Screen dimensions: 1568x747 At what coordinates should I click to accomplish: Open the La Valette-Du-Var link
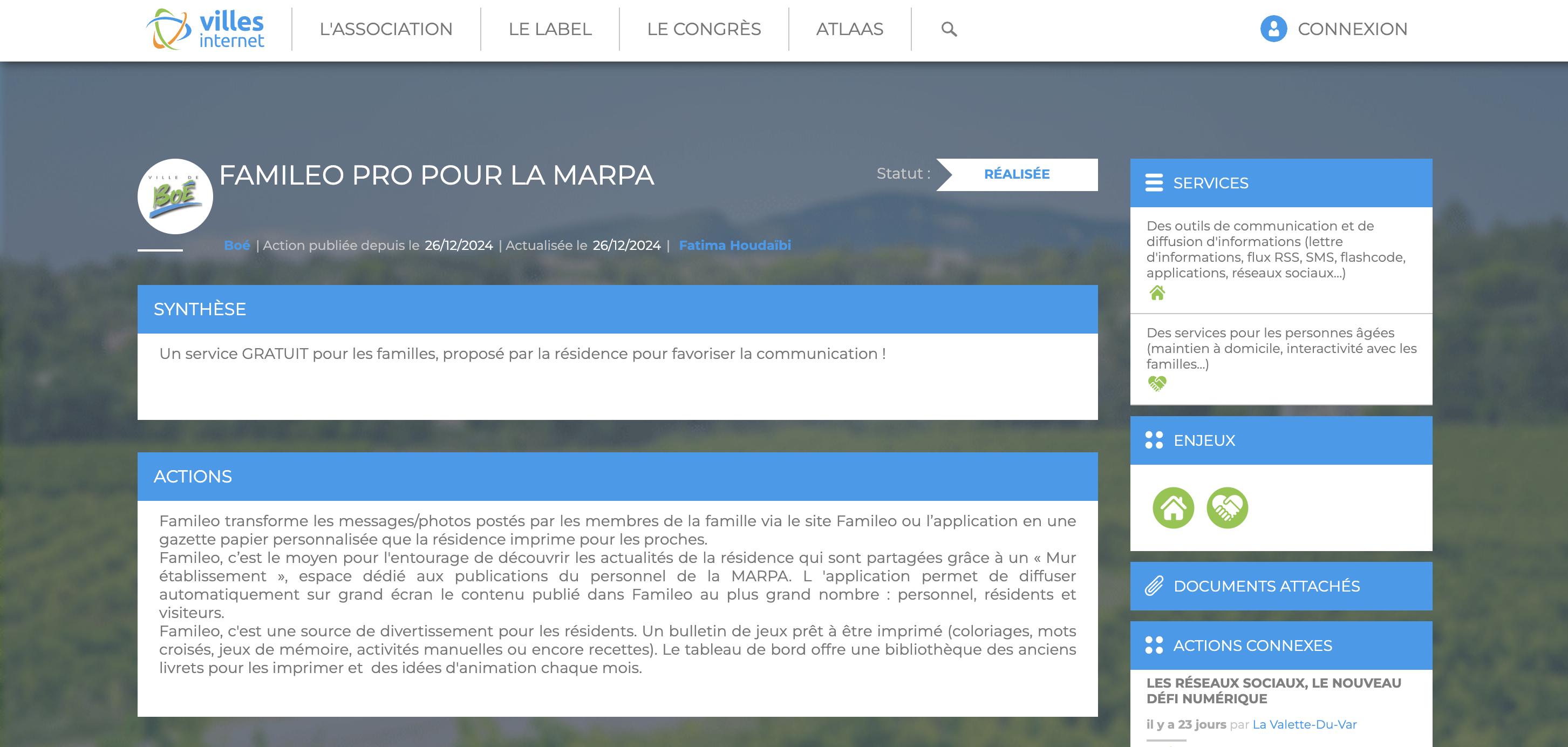(1305, 724)
